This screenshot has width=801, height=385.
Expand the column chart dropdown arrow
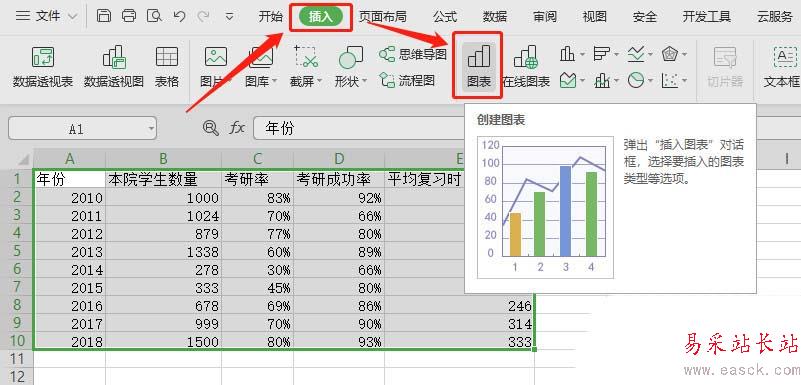tap(582, 54)
